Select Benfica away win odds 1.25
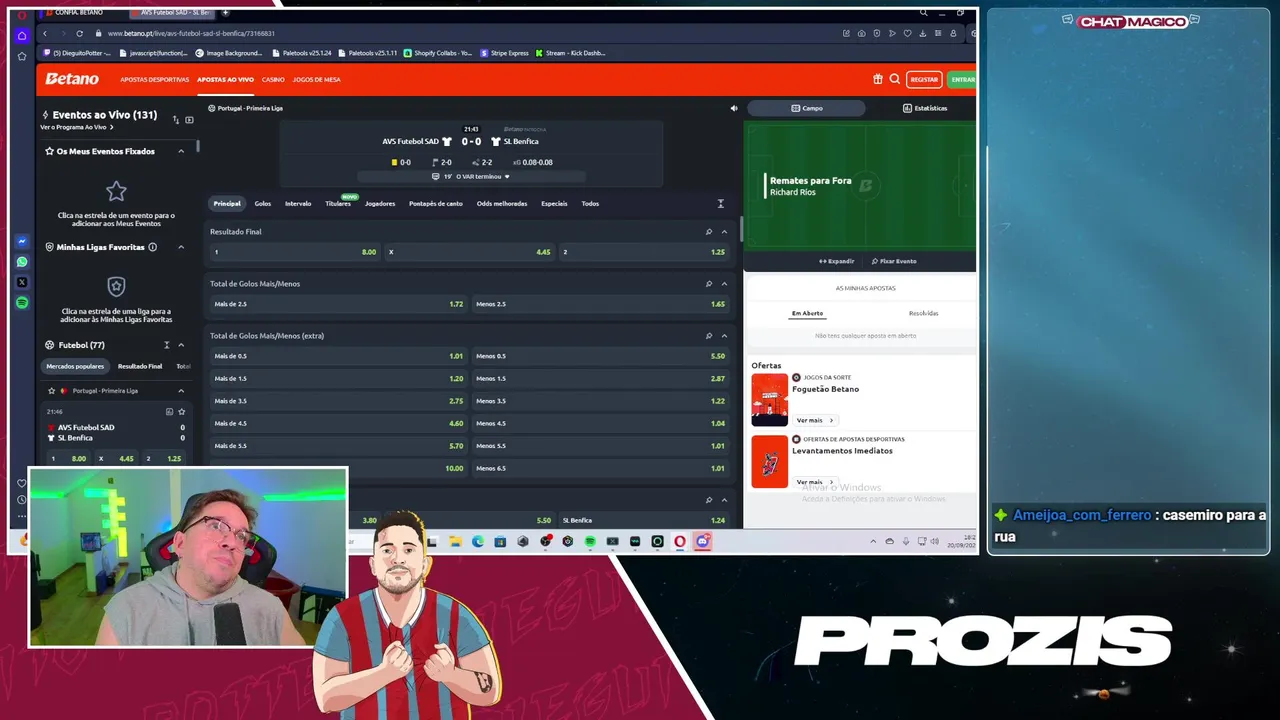The image size is (1280, 720). click(643, 252)
